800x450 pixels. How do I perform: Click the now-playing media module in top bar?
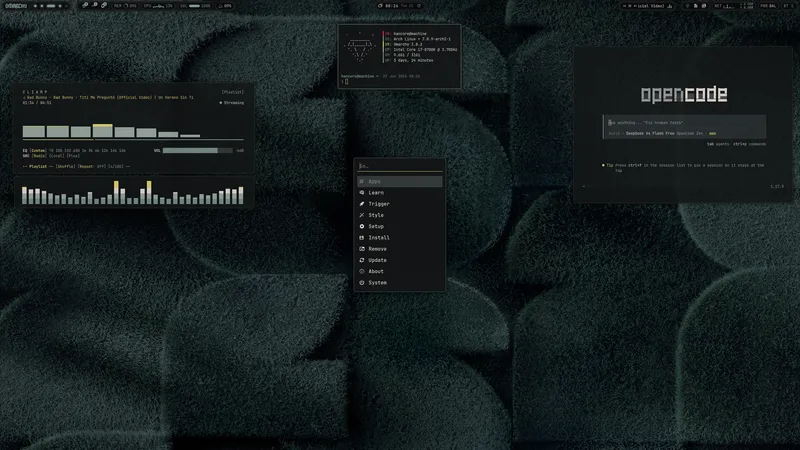[648, 6]
